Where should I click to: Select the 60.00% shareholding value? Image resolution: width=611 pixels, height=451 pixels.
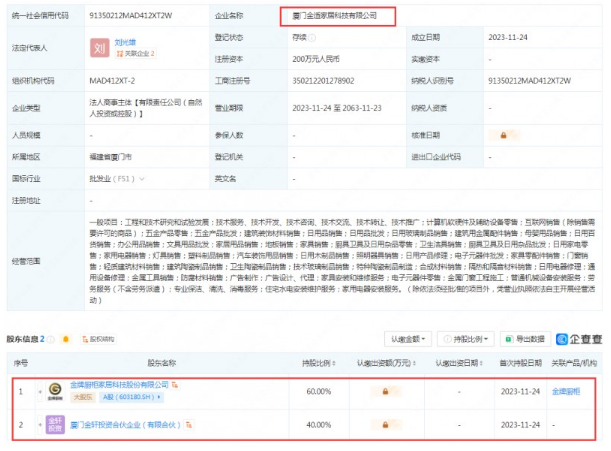319,391
